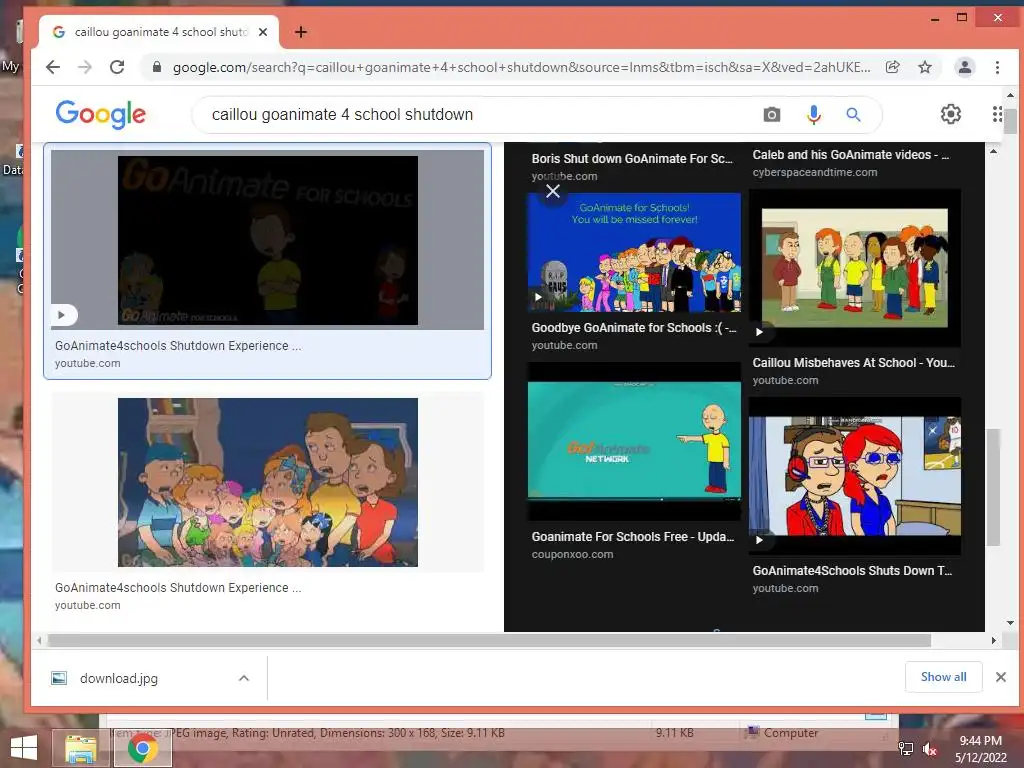The width and height of the screenshot is (1024, 768).
Task: Click couponxoo.com source text
Action: tap(572, 554)
